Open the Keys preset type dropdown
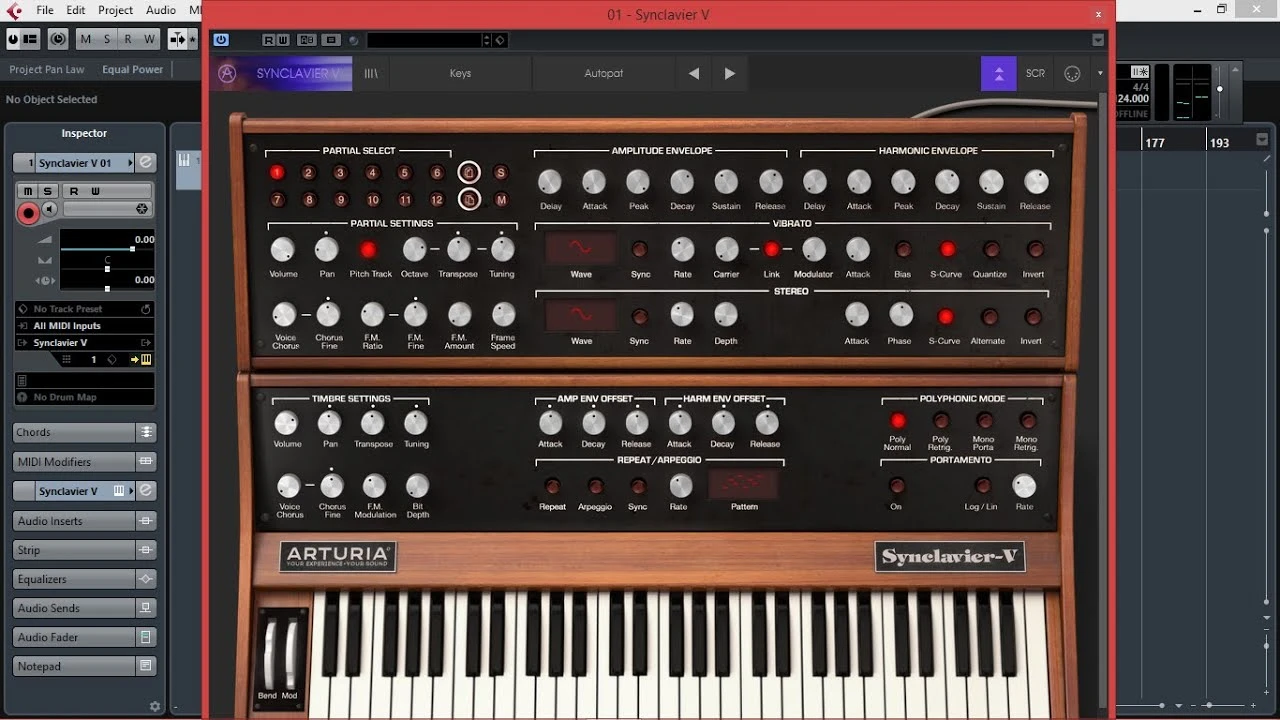 (x=460, y=73)
